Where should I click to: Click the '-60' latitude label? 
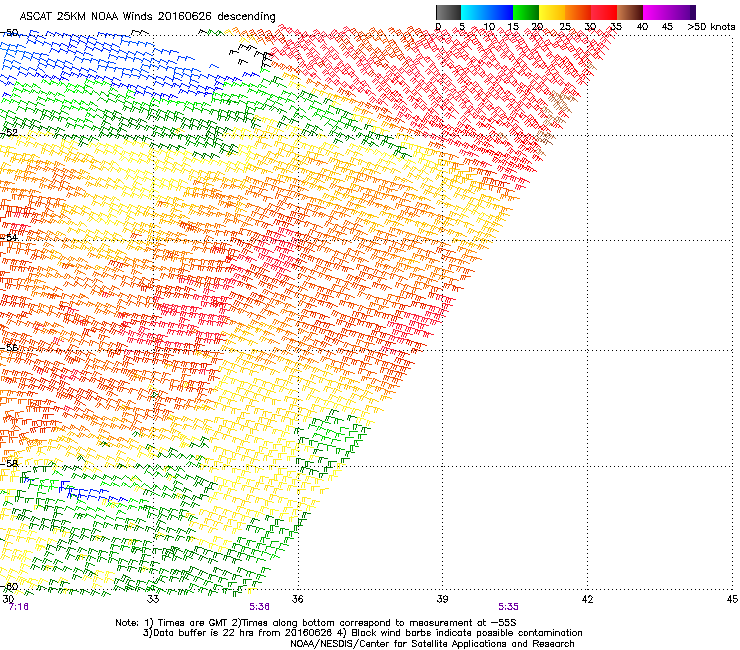coord(9,586)
